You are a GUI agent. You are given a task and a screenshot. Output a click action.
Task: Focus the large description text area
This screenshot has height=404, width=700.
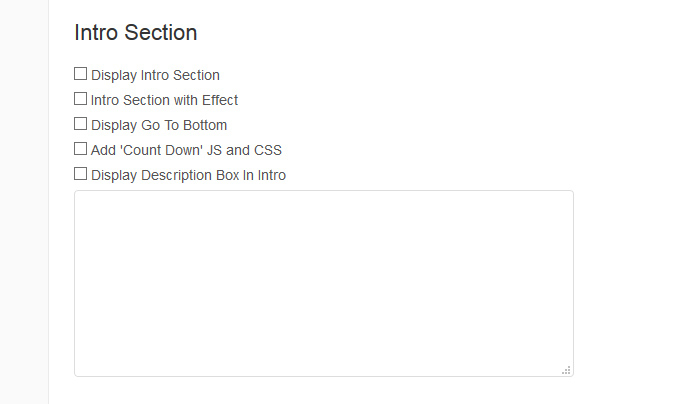tap(324, 283)
